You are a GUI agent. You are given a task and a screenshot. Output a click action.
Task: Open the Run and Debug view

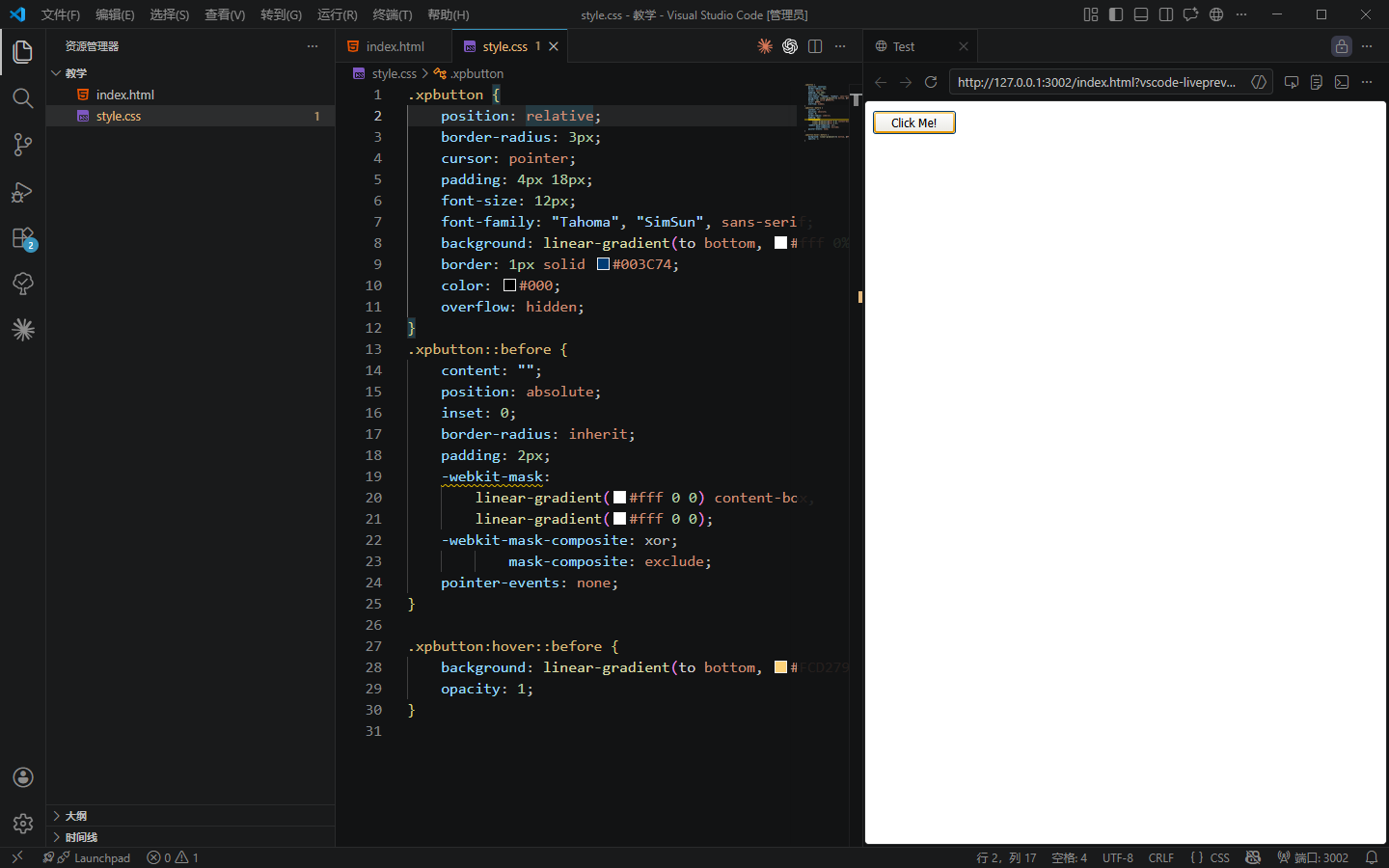coord(23,191)
